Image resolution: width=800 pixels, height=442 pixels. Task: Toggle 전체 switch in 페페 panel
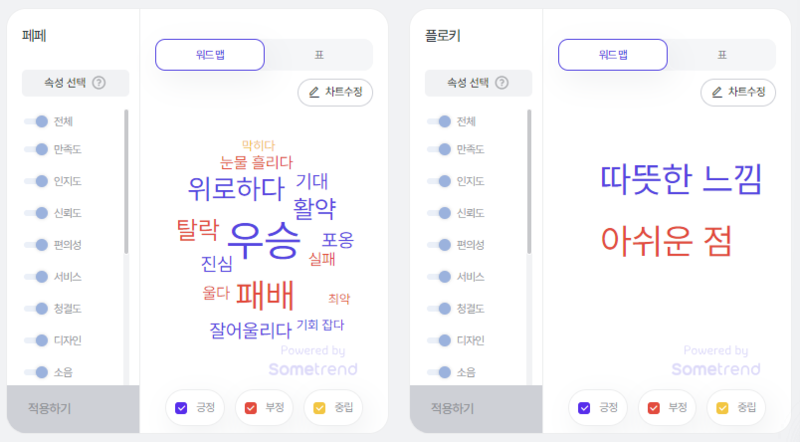point(36,121)
